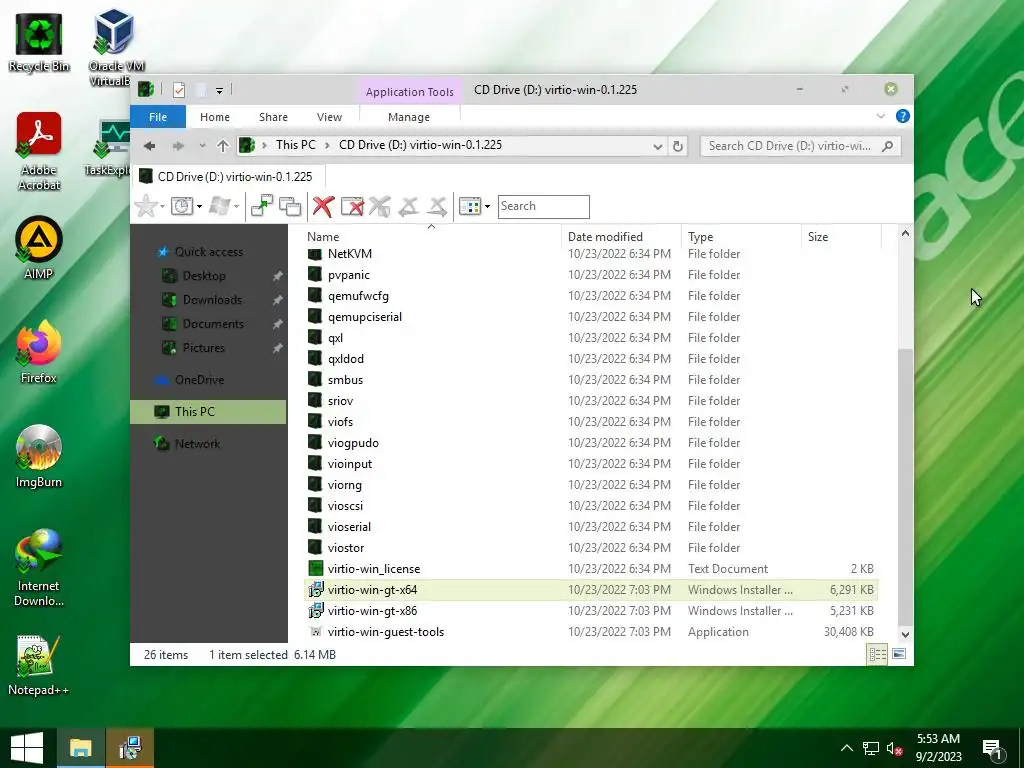Viewport: 1024px width, 768px height.
Task: Click the toolbar Search input field
Action: tap(543, 206)
